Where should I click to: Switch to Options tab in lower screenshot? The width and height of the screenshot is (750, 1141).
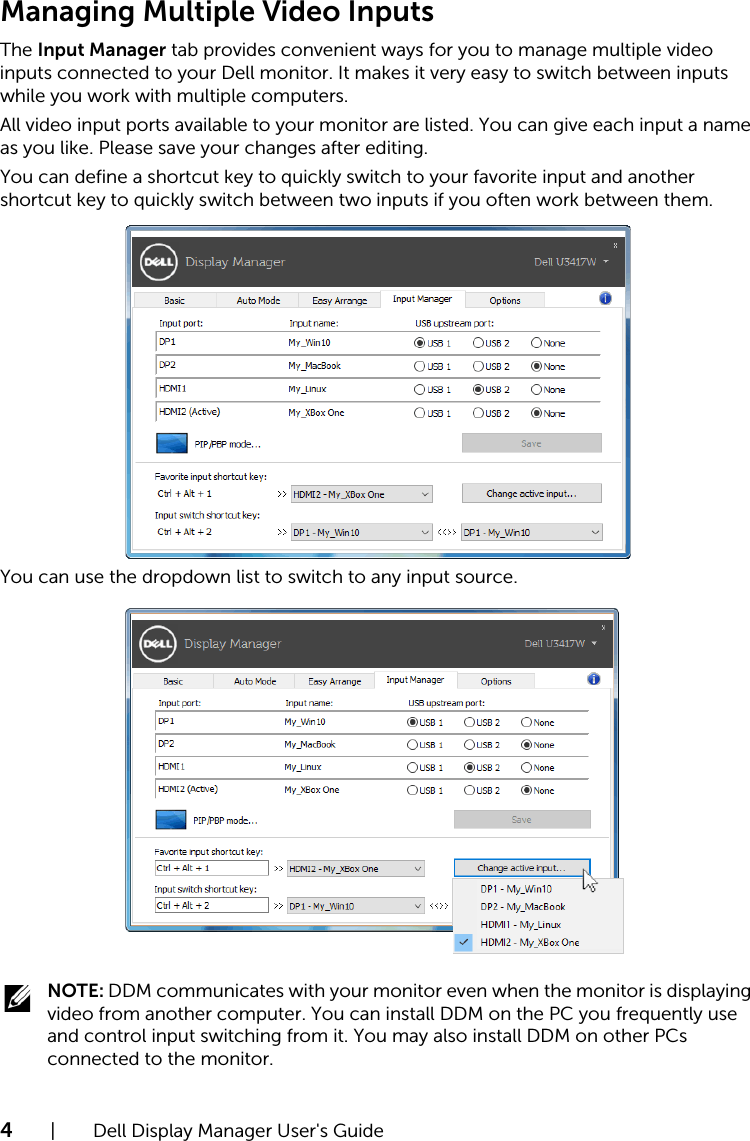[496, 681]
